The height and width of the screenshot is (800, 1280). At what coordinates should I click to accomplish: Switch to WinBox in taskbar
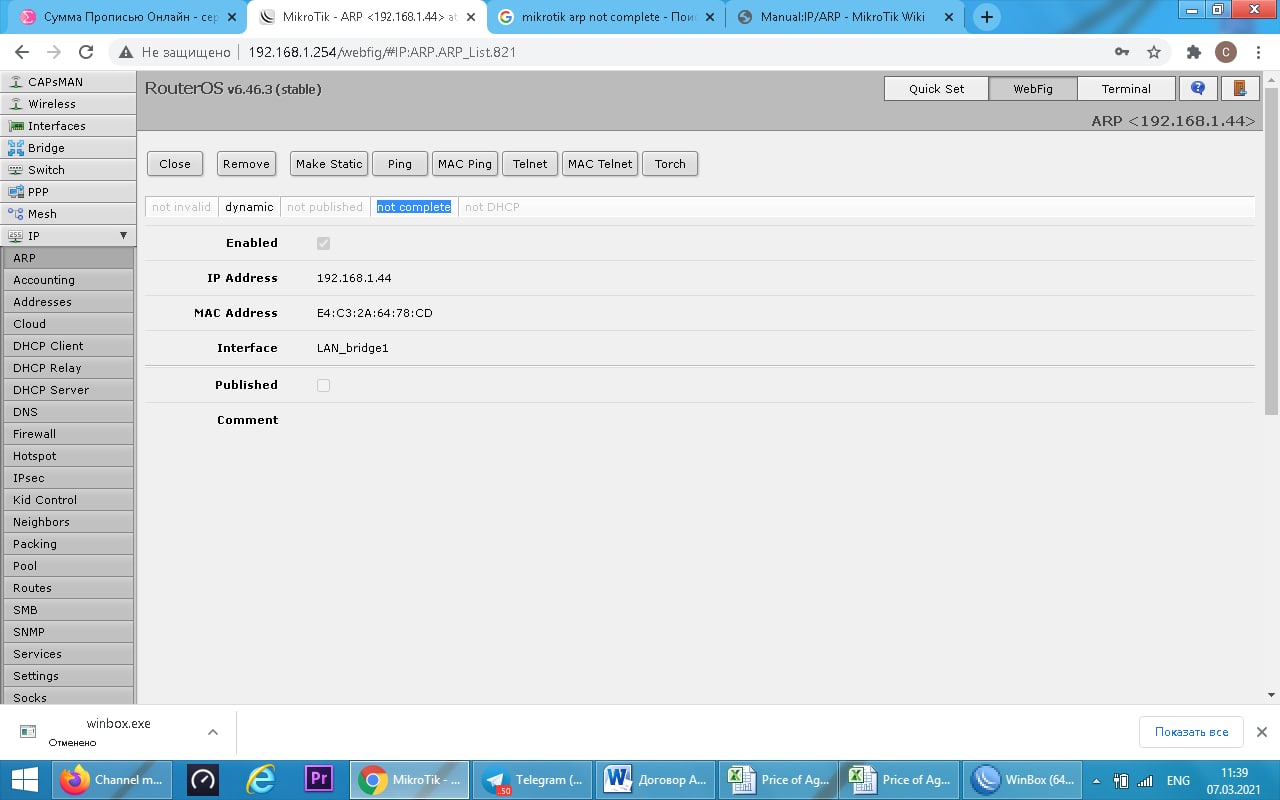(x=1023, y=780)
